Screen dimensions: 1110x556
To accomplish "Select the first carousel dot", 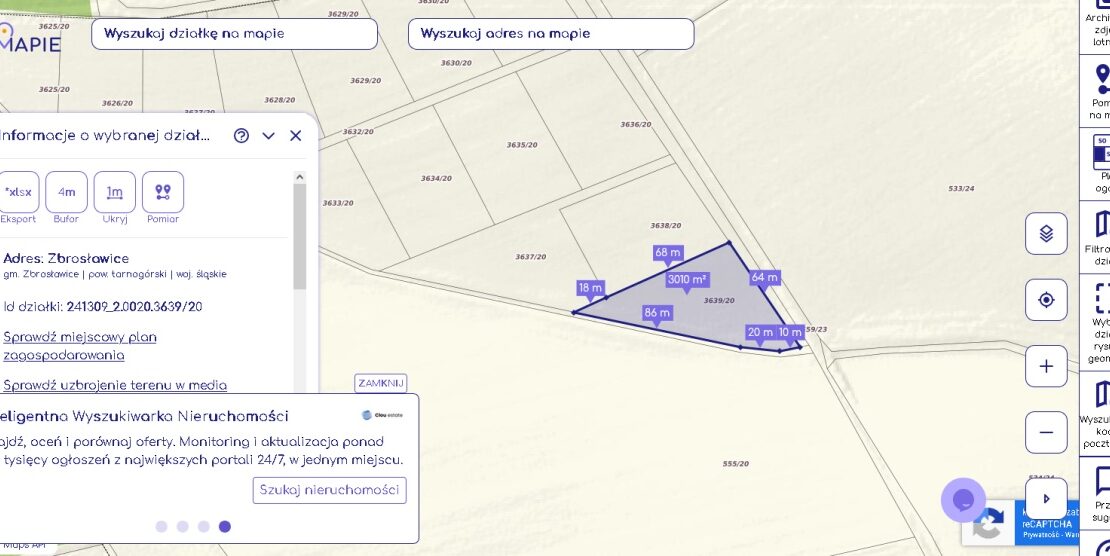I will pyautogui.click(x=162, y=526).
